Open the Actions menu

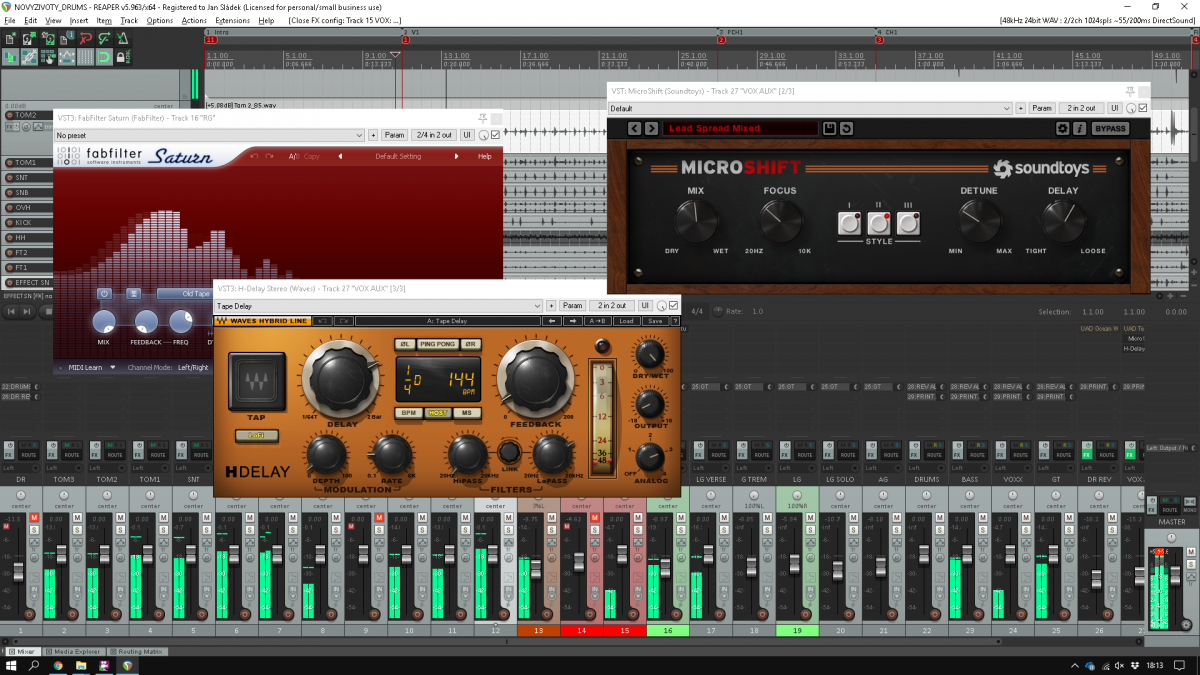point(195,20)
